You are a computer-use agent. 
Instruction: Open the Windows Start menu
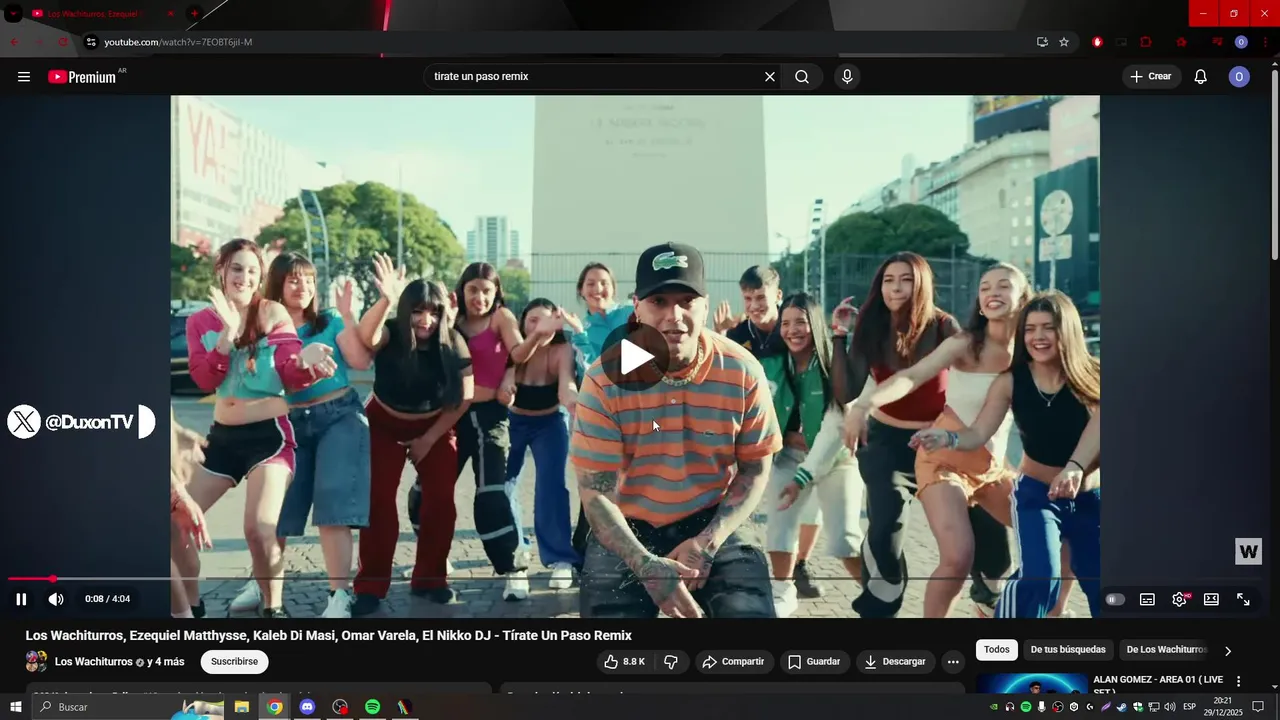point(15,707)
